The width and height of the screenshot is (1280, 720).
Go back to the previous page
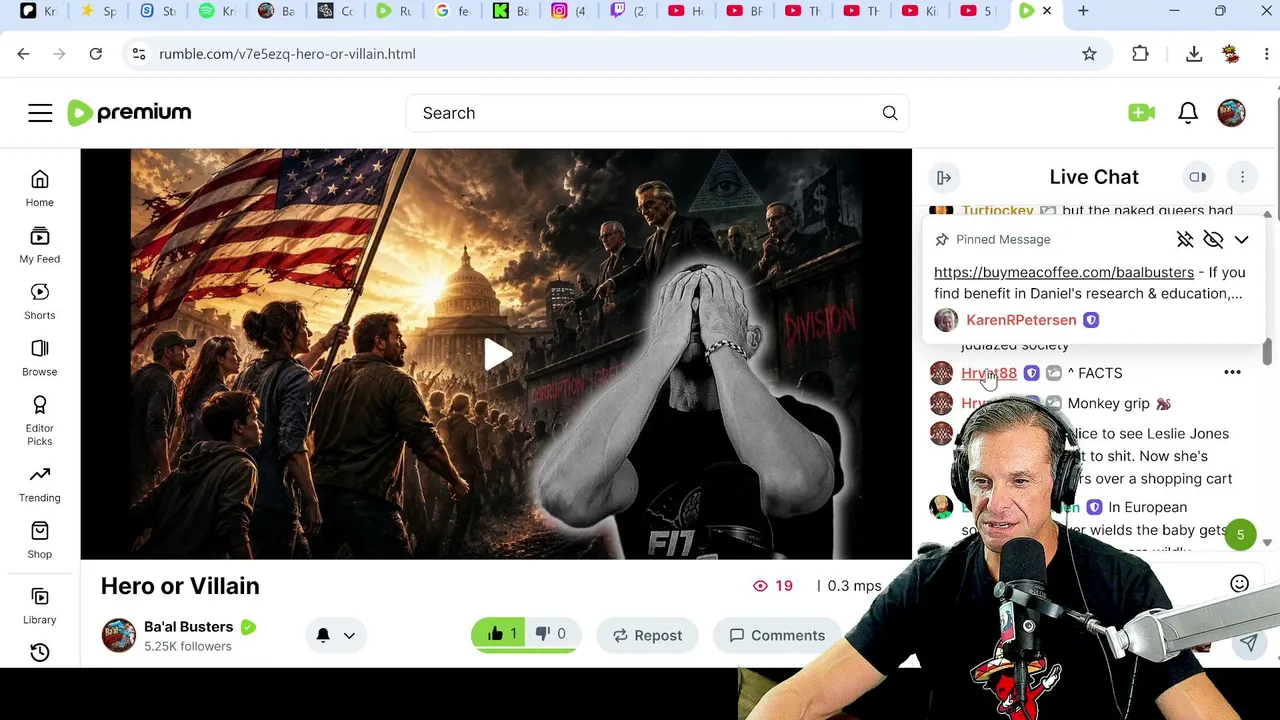(x=24, y=54)
